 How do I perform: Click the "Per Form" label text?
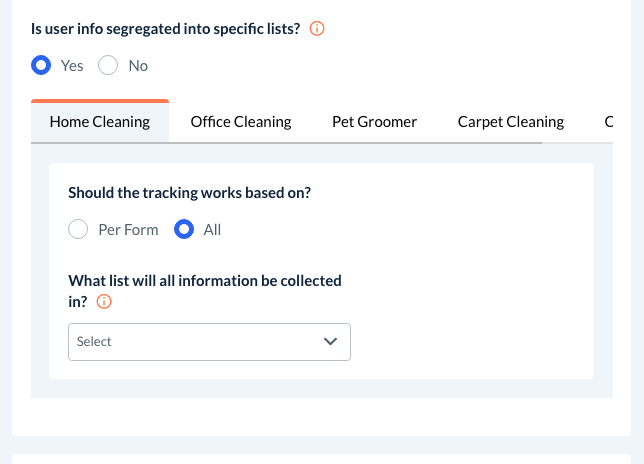click(128, 229)
